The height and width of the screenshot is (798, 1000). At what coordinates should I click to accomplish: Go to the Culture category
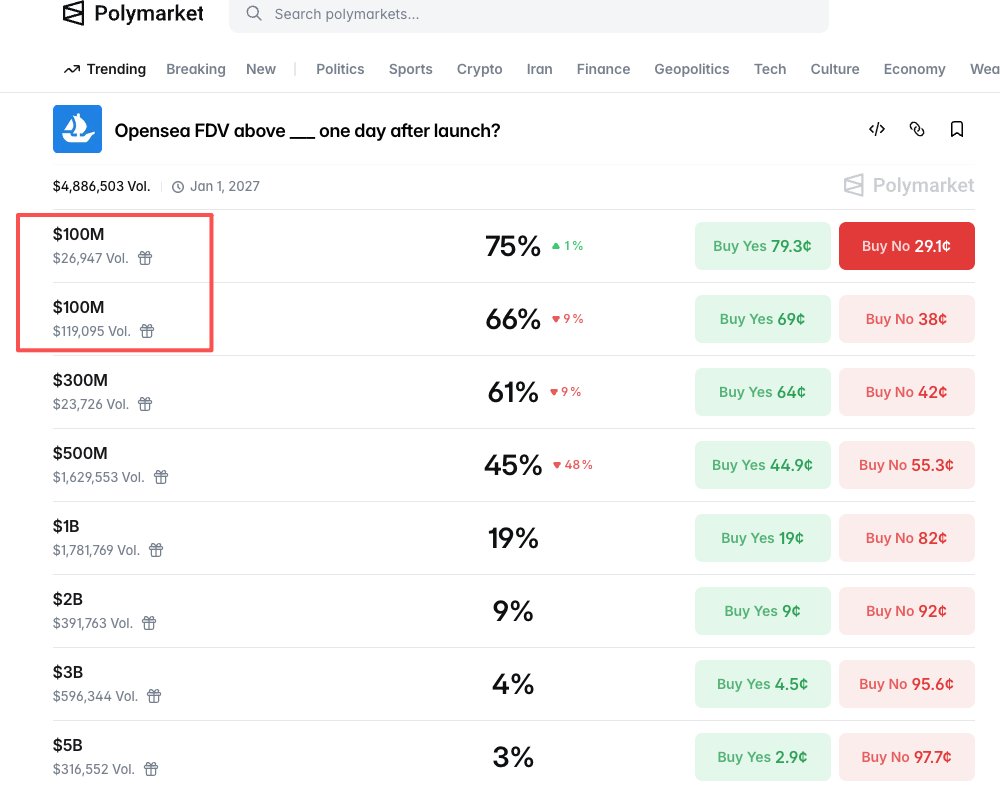point(835,69)
